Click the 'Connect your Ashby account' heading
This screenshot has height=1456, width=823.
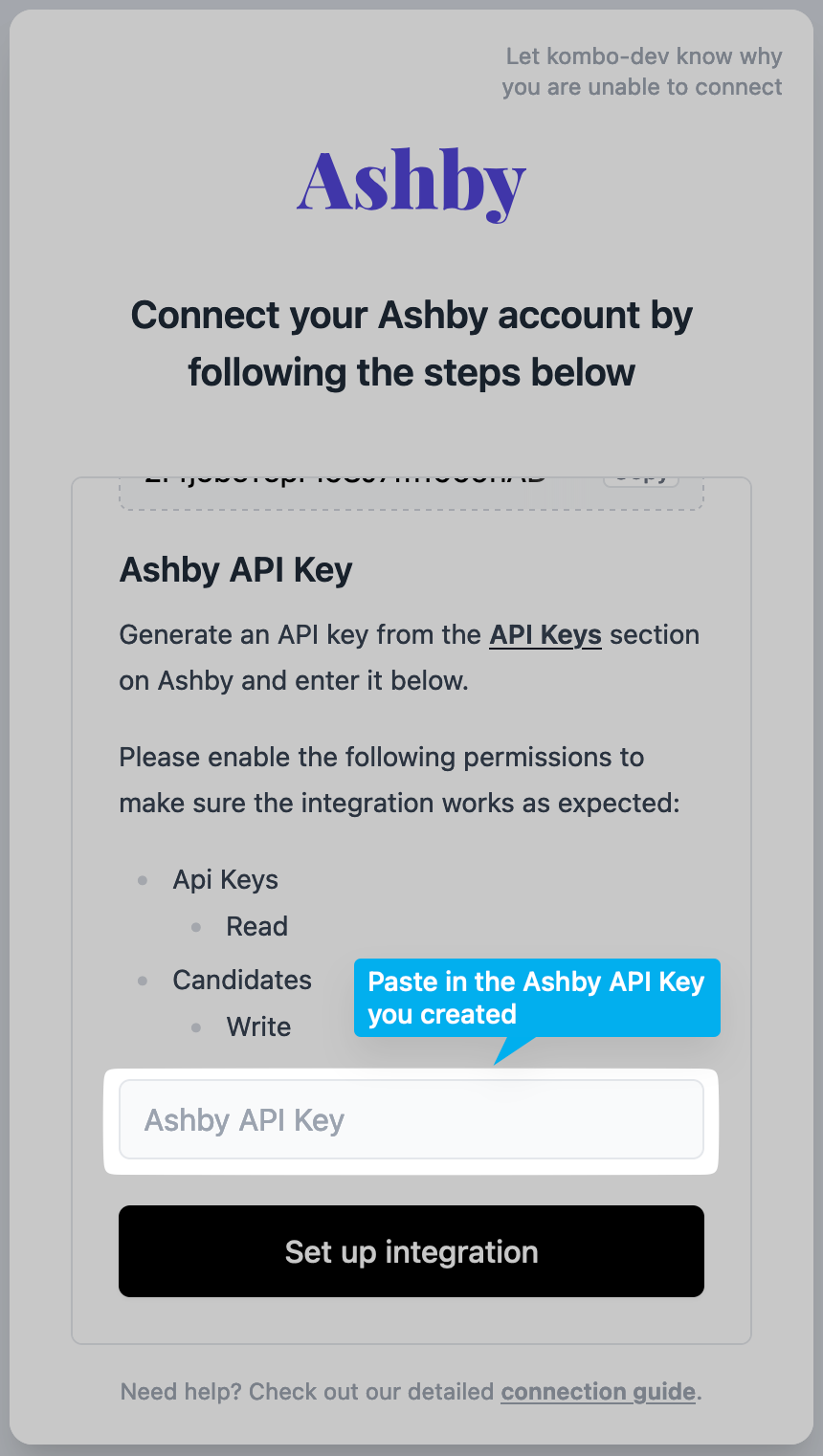click(411, 343)
